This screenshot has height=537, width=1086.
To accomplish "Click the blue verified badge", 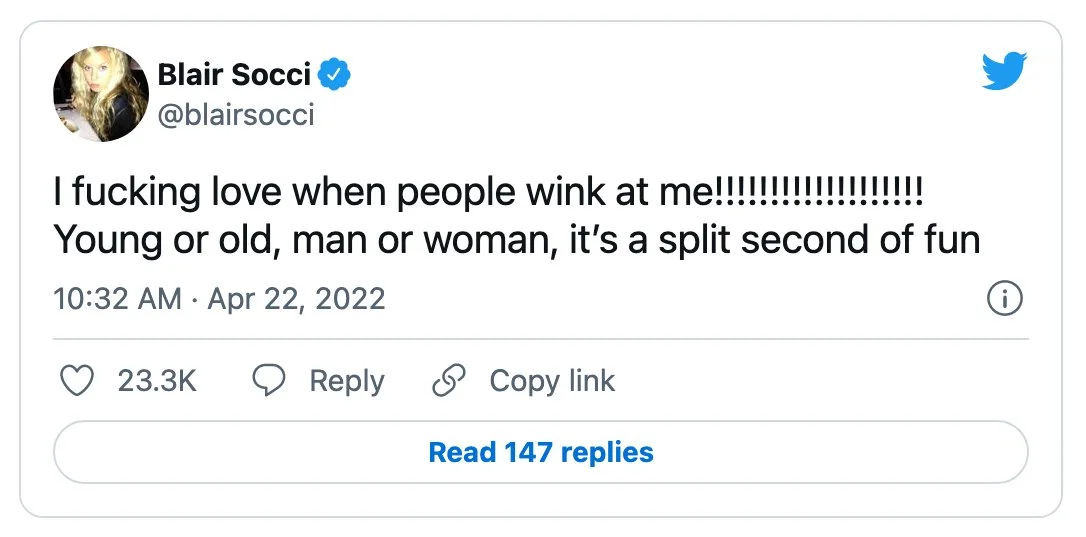I will coord(333,74).
